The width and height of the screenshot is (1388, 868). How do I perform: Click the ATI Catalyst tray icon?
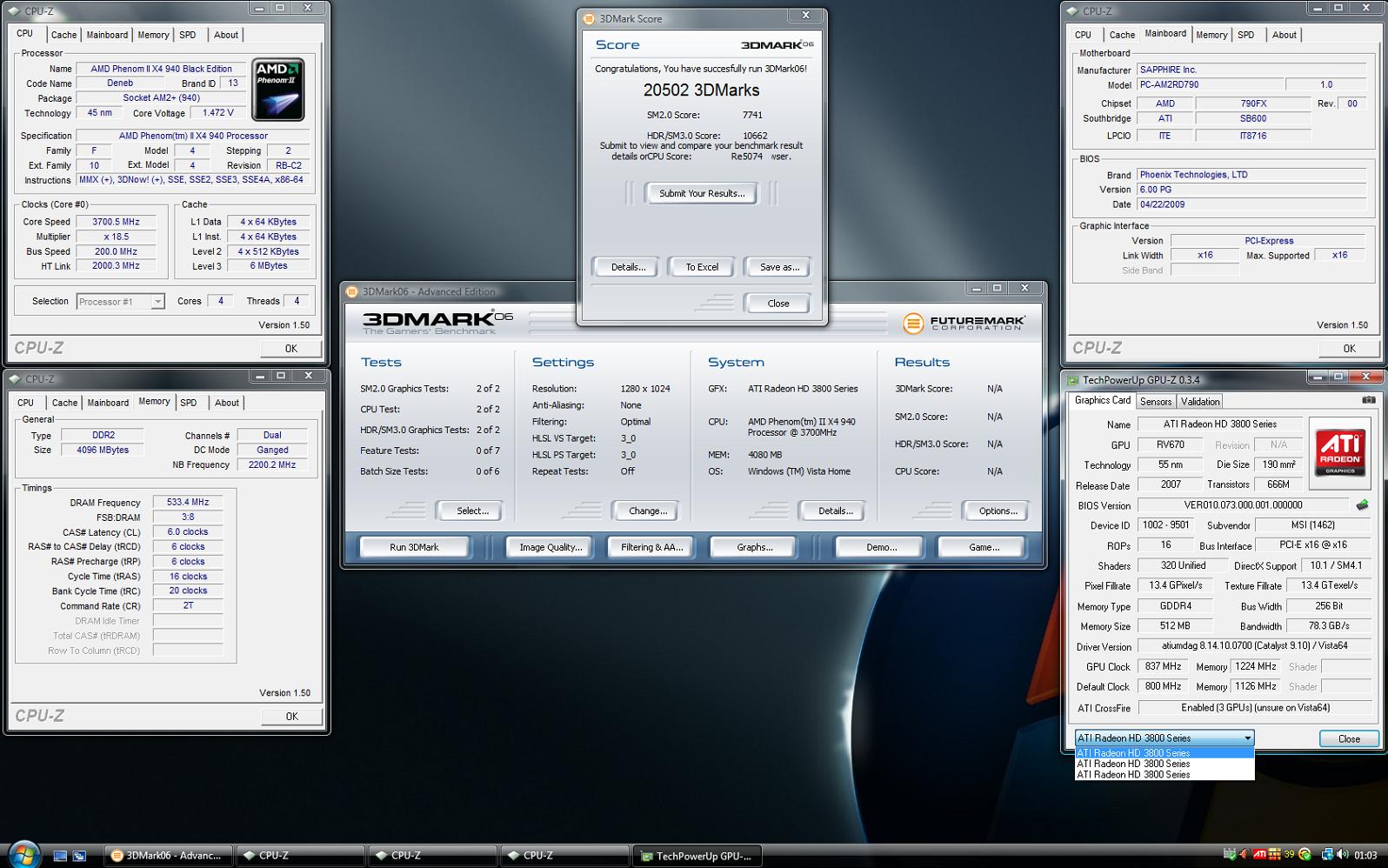1258,855
